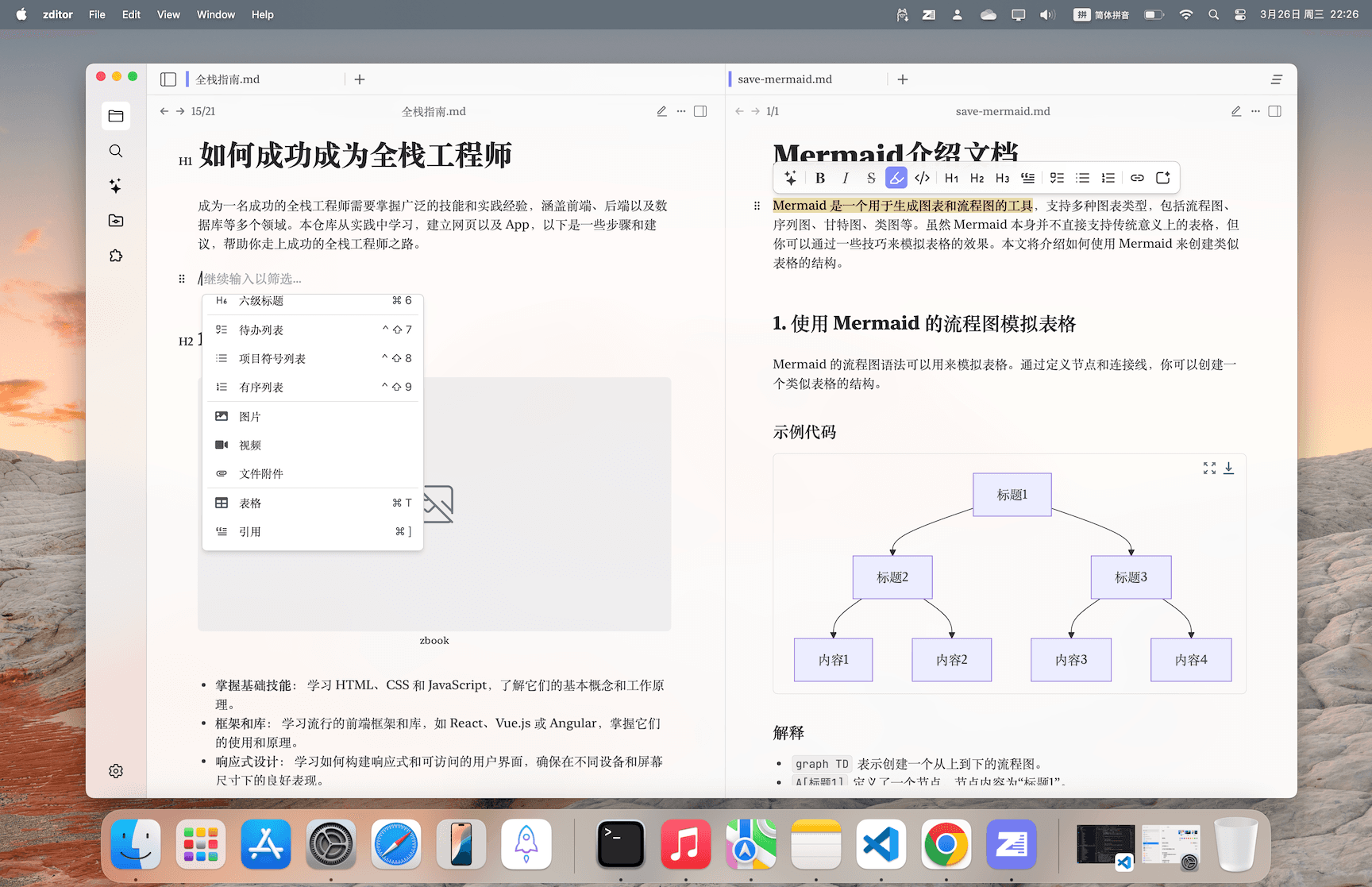Click drag handle beside Mermaid paragraph

757,206
